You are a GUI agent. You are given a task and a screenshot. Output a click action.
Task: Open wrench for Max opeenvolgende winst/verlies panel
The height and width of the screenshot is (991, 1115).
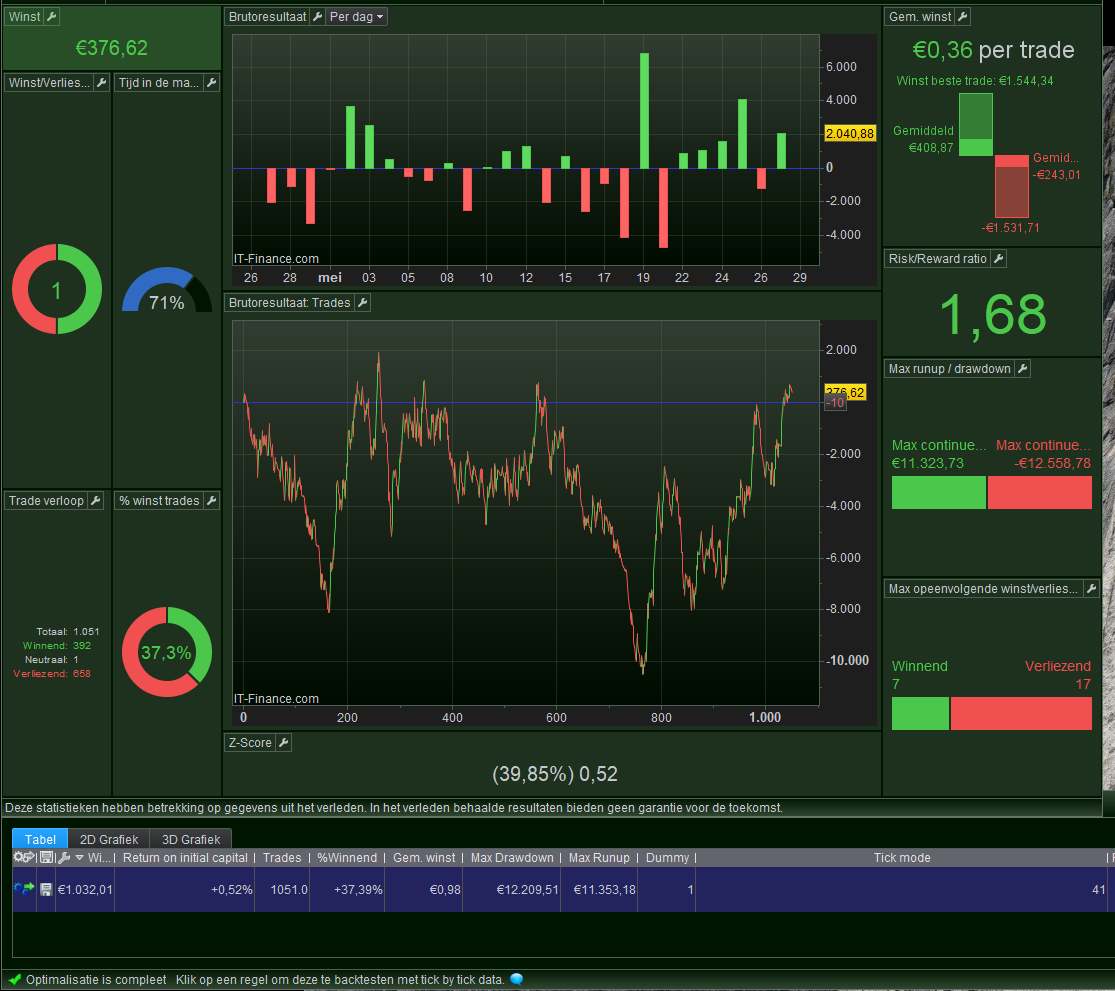[x=1092, y=588]
